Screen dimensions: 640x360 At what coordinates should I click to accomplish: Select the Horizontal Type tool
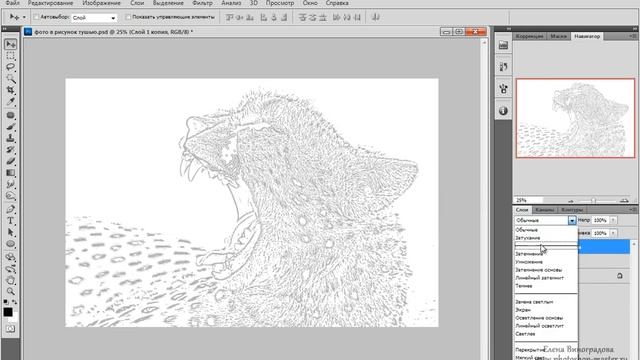click(11, 221)
